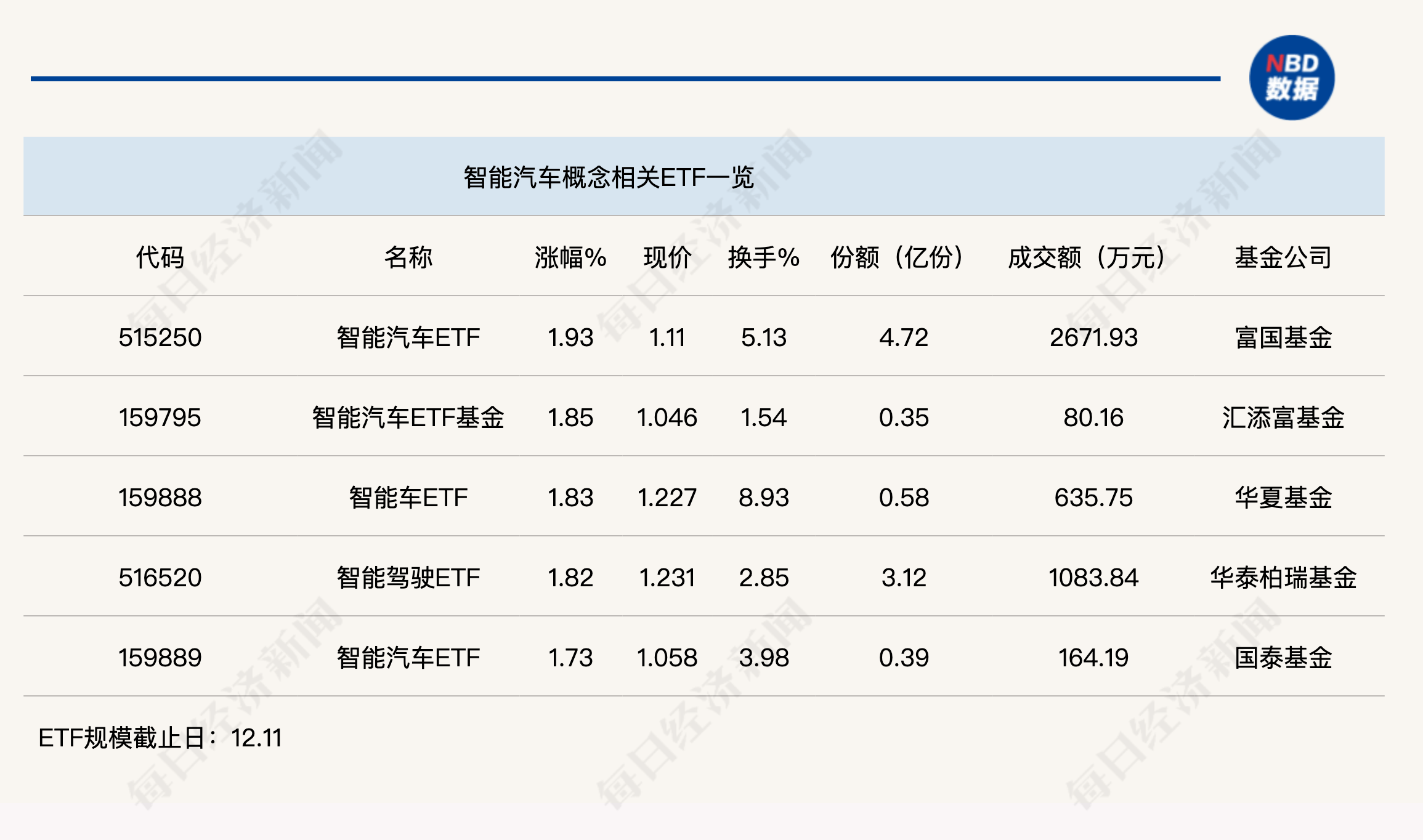Click 汇添富基金 company name
The height and width of the screenshot is (840, 1423).
click(1283, 418)
